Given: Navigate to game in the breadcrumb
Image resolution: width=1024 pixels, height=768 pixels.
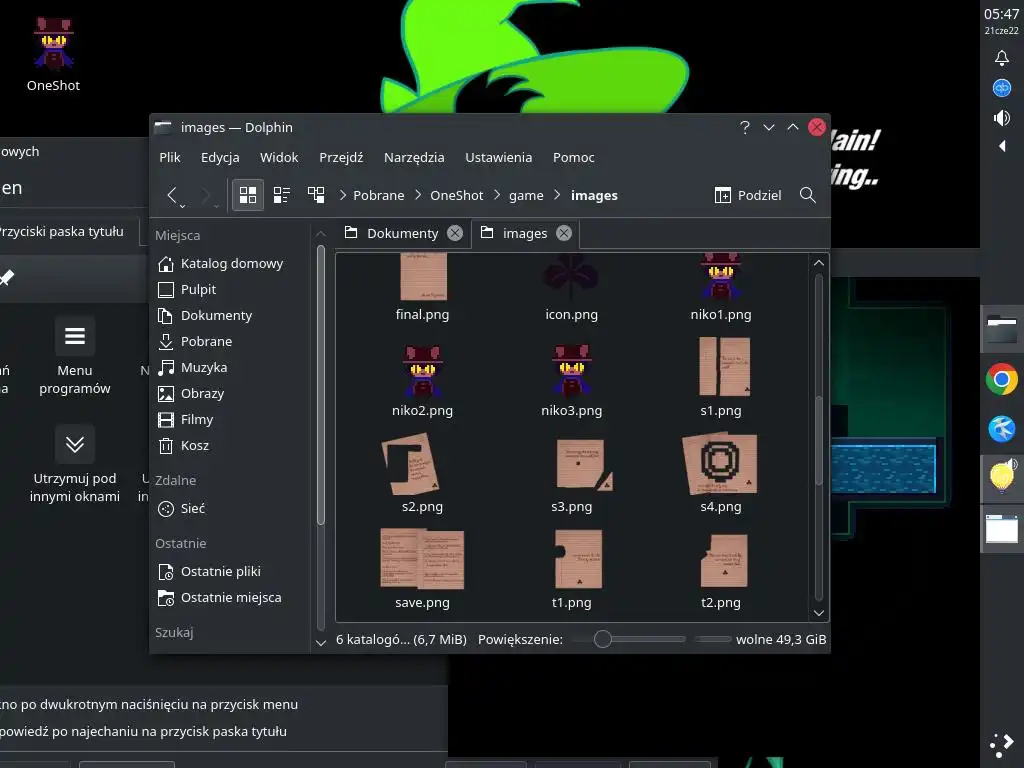Looking at the screenshot, I should coord(526,195).
